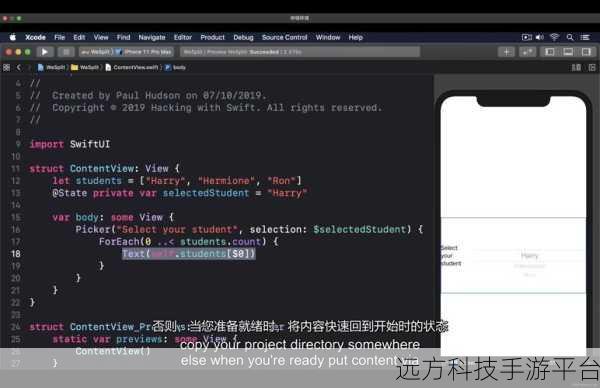The image size is (600, 388).
Task: Open ContentView.swift jump bar menu
Action: click(x=132, y=68)
